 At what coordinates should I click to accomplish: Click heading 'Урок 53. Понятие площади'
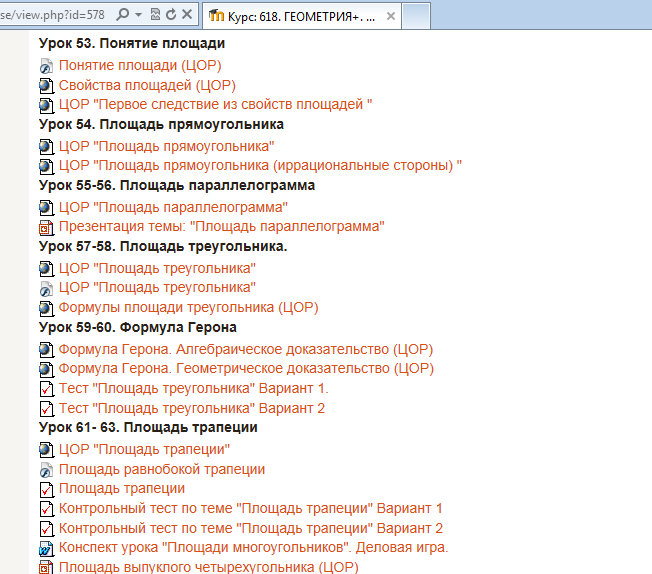(132, 43)
